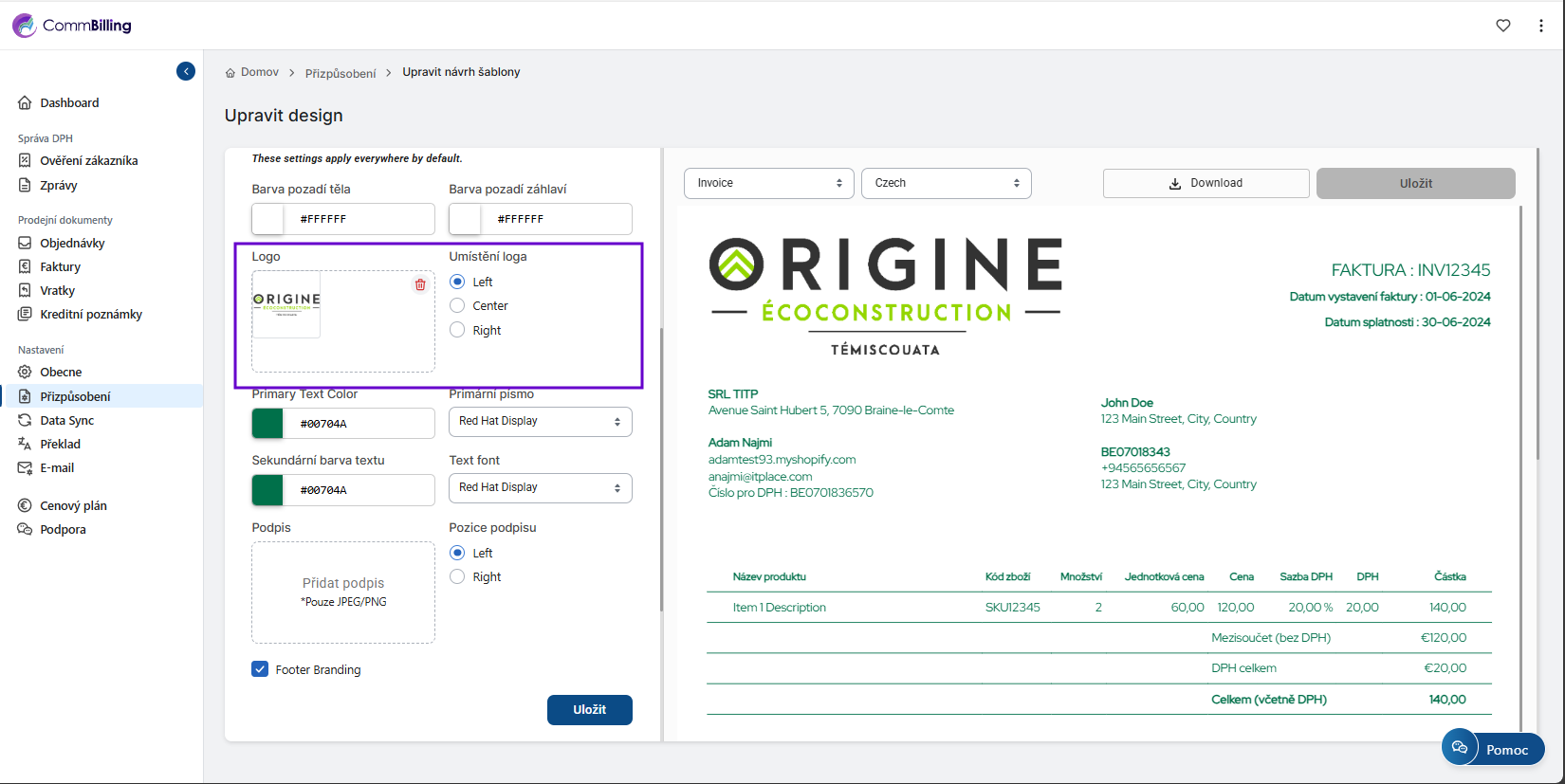Click the blue Uložit button under settings

589,709
